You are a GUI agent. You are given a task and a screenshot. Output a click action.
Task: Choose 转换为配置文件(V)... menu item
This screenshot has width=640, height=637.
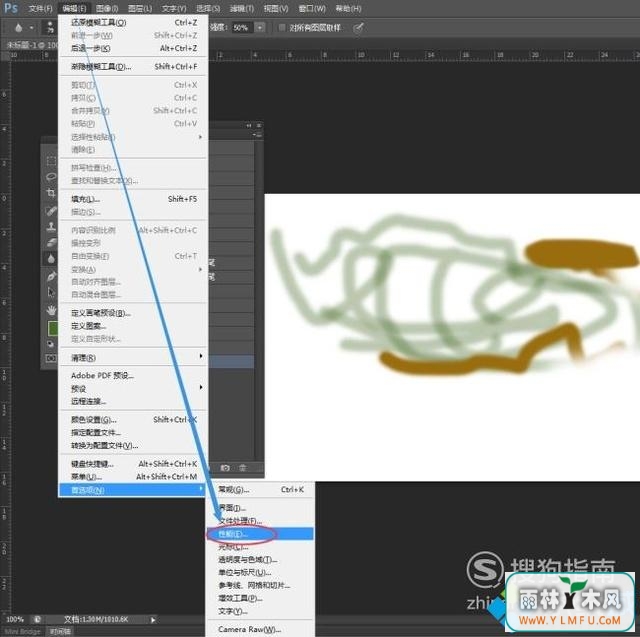click(133, 446)
